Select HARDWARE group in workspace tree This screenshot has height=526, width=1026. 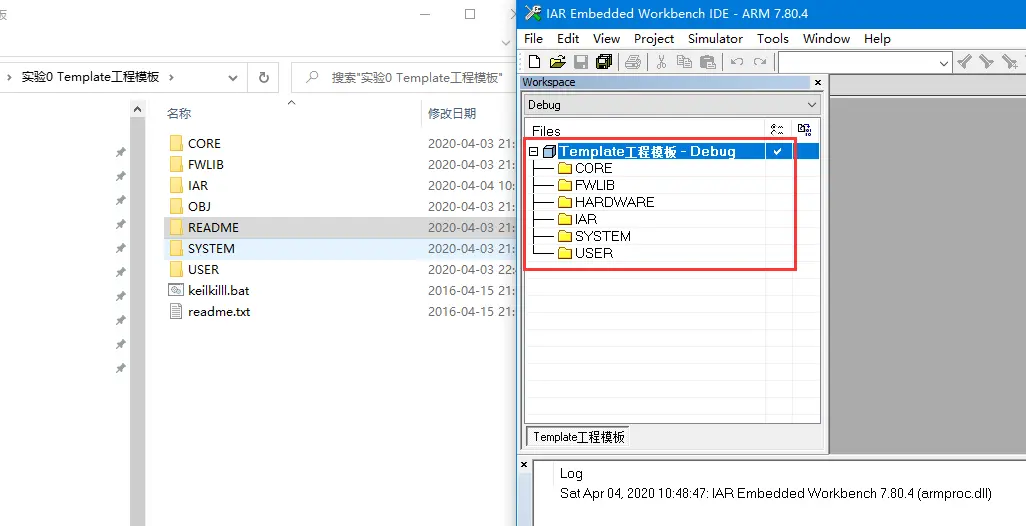coord(614,203)
